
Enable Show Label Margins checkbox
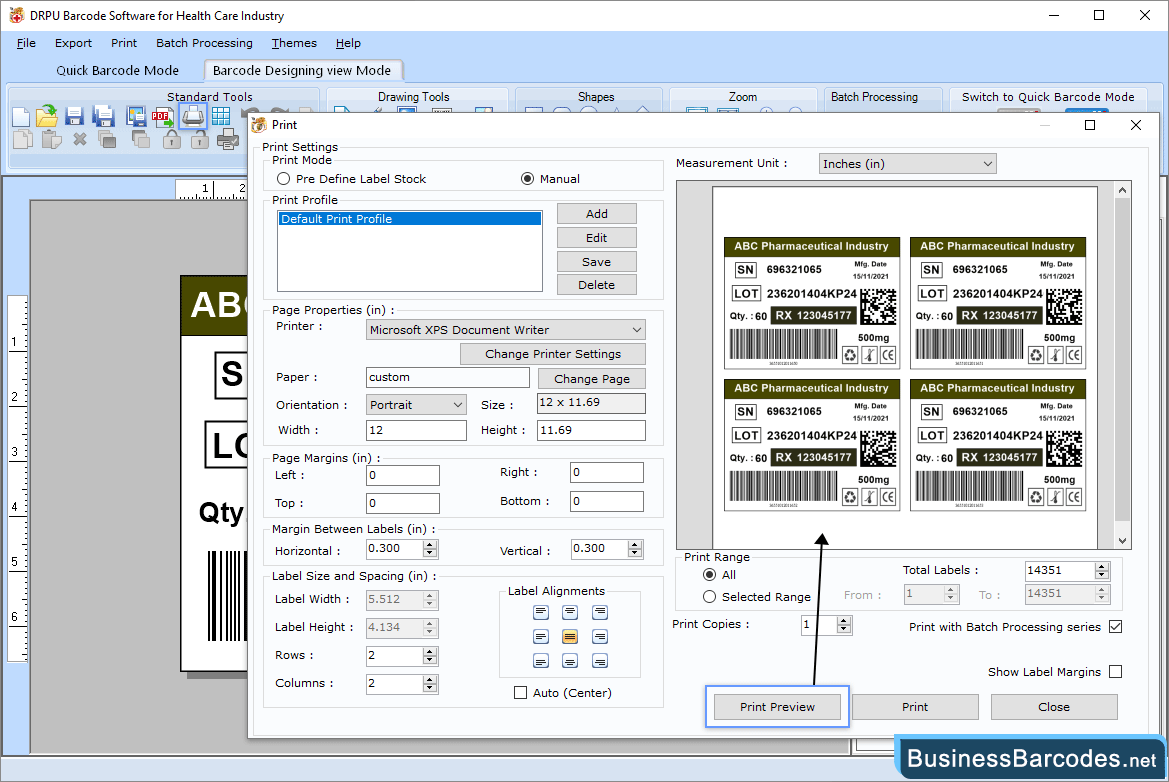tap(1115, 672)
